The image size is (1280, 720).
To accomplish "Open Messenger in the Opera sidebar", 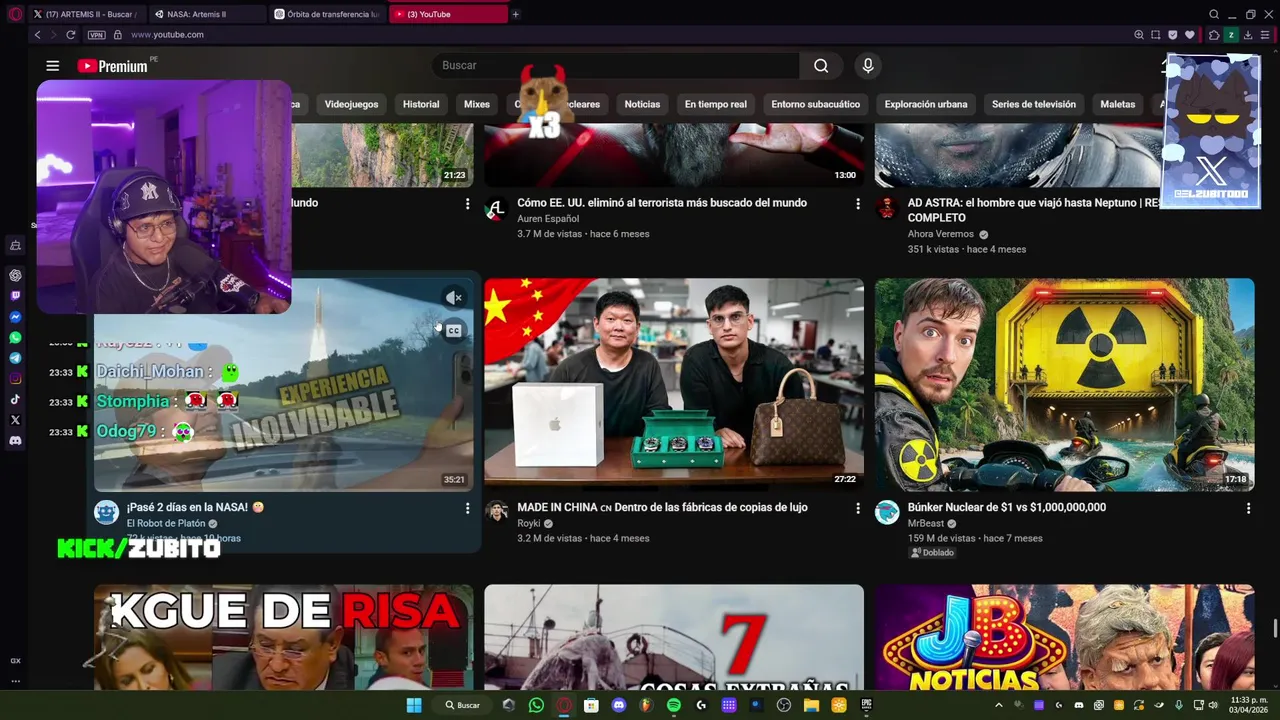I will coord(15,317).
